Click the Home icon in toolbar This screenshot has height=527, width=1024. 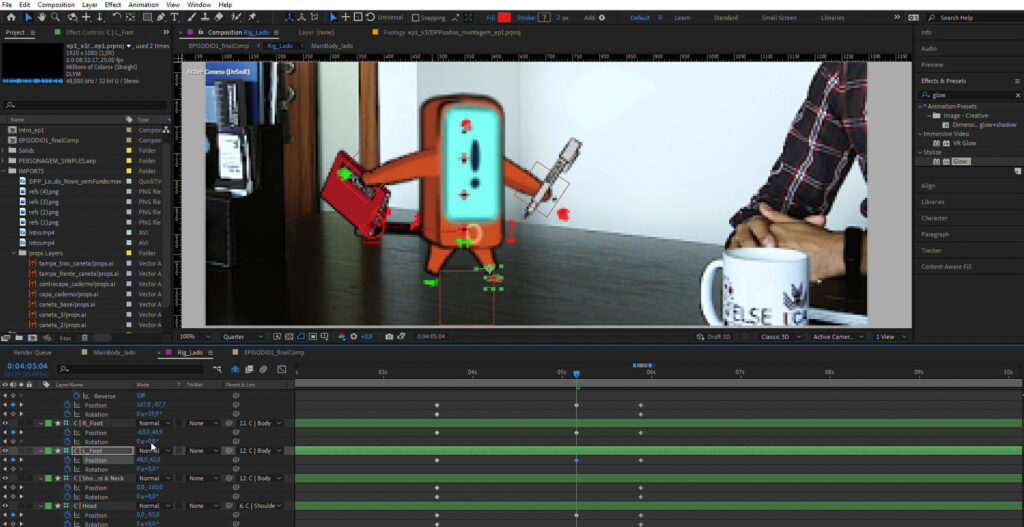(x=10, y=17)
